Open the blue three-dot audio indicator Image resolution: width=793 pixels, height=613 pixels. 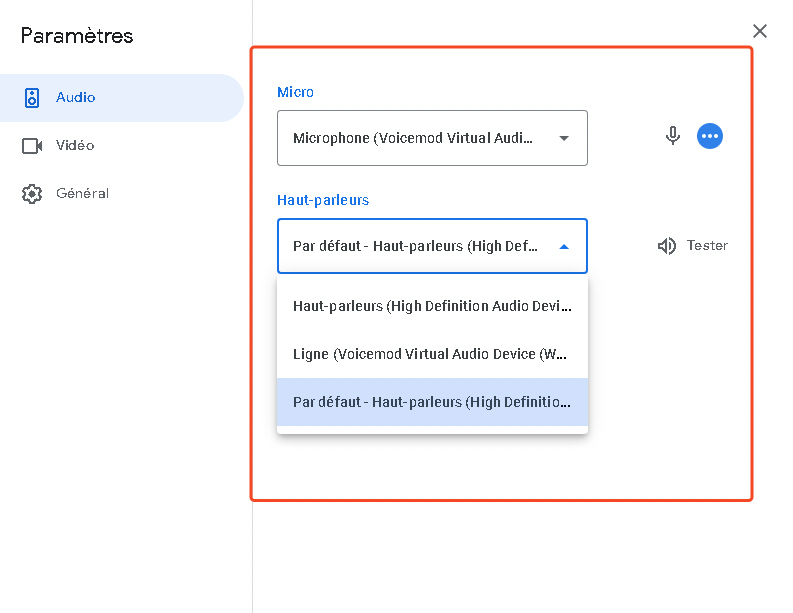(710, 137)
